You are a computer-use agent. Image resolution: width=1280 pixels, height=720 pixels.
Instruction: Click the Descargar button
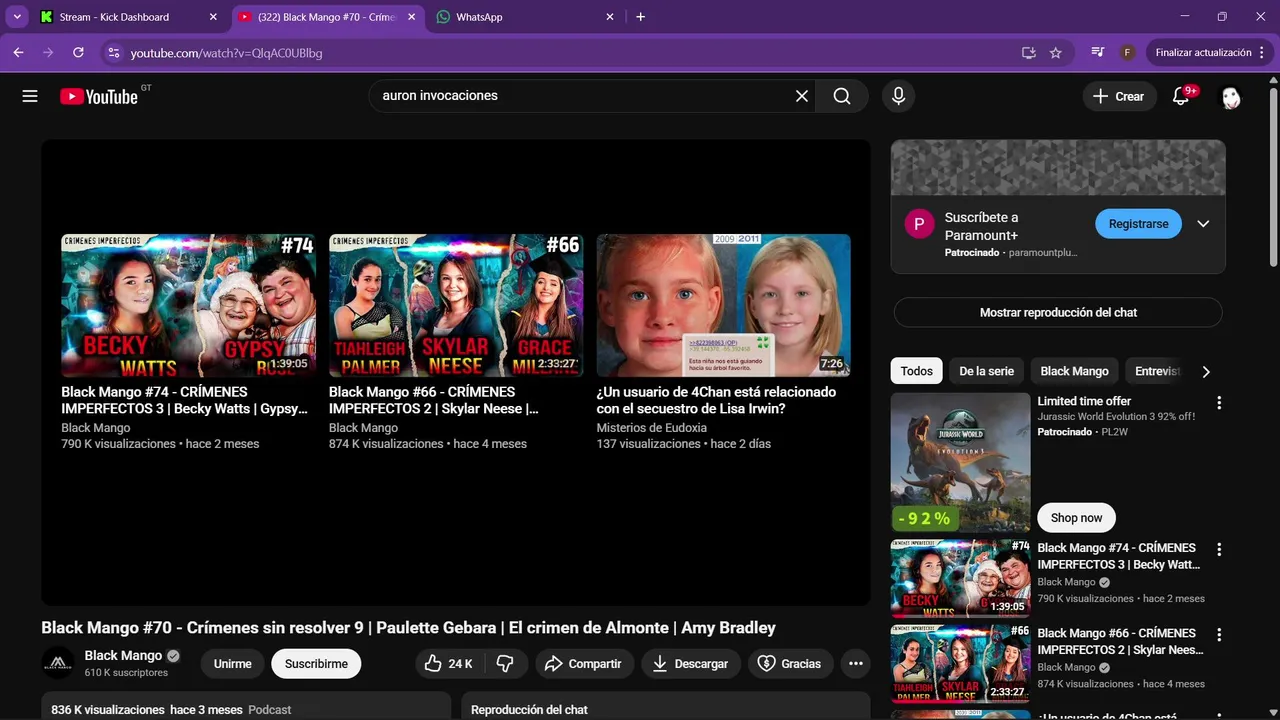[690, 663]
